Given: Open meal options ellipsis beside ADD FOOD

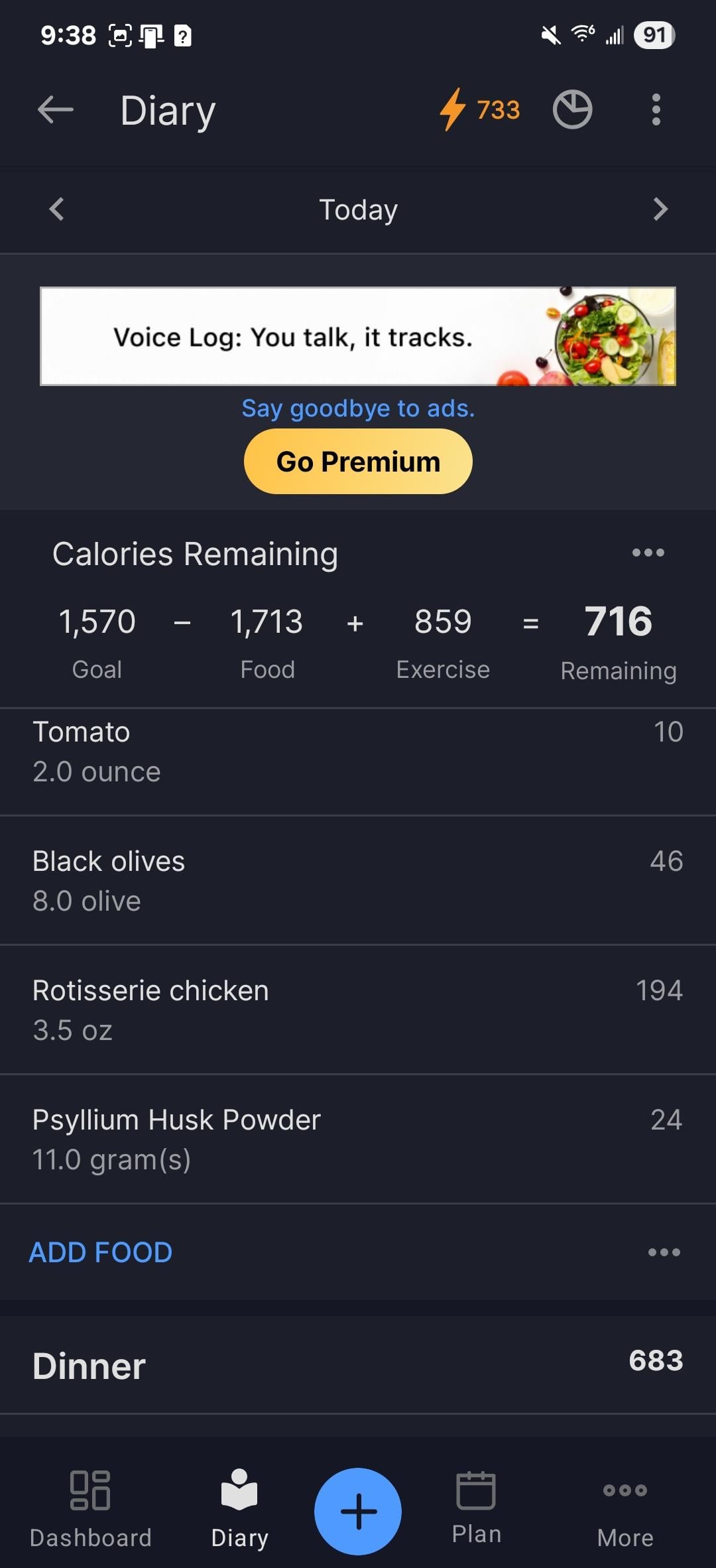Looking at the screenshot, I should (x=664, y=1252).
